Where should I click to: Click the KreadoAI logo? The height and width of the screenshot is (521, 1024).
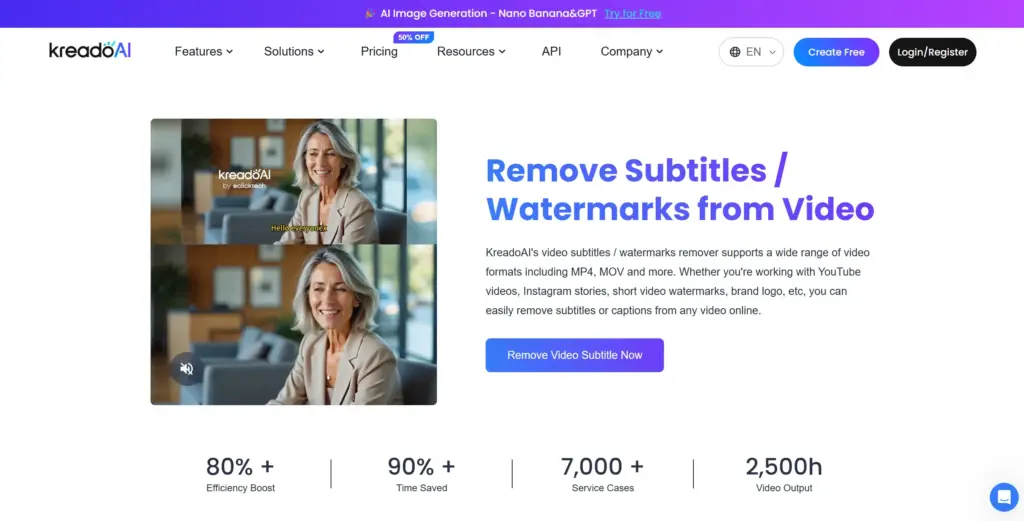point(90,51)
